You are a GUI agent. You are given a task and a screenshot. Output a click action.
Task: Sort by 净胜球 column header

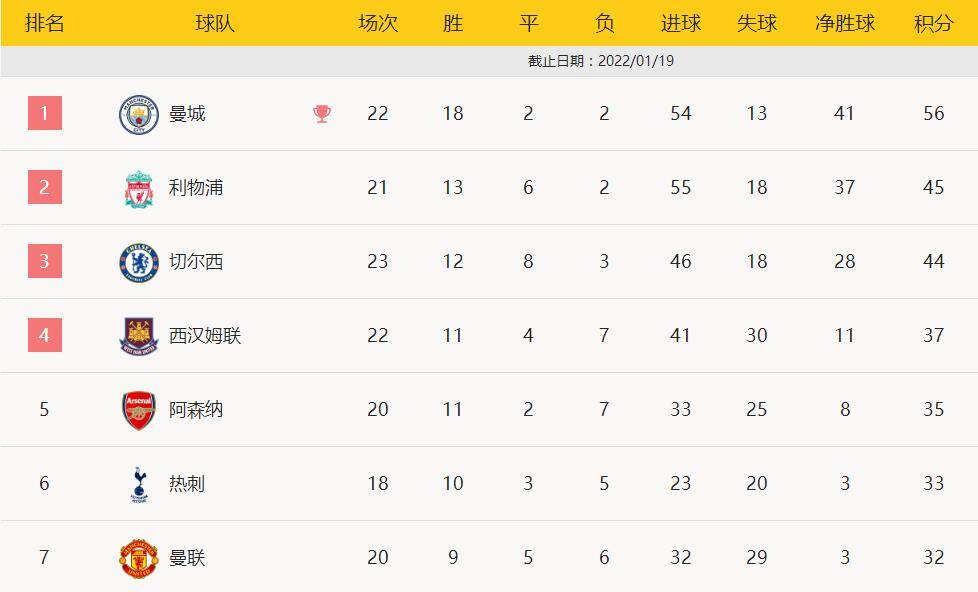click(845, 23)
